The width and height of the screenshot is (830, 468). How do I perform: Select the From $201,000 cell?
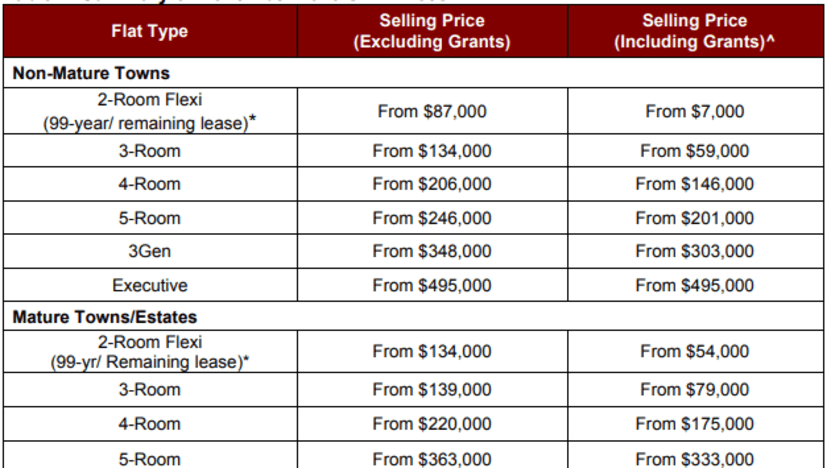click(695, 218)
